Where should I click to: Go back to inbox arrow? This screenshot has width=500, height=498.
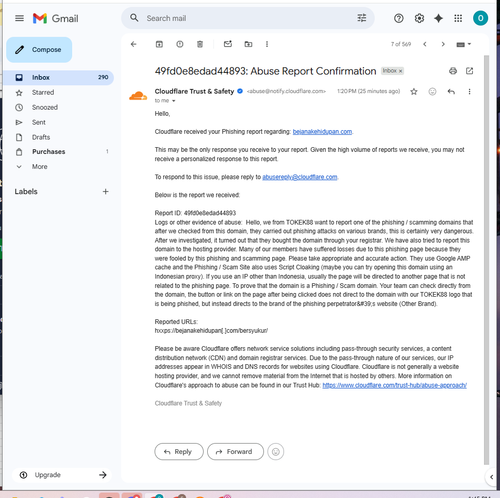[134, 44]
